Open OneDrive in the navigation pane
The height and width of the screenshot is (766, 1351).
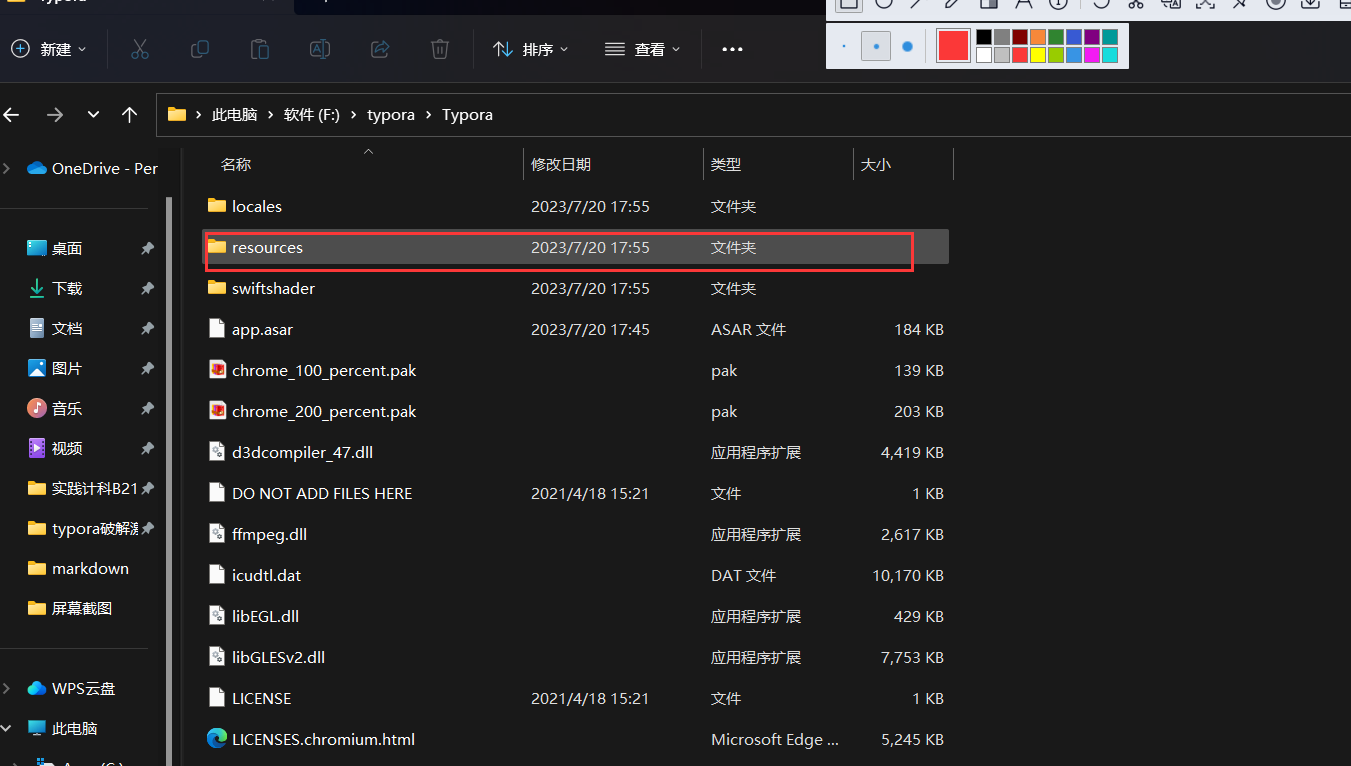(92, 169)
